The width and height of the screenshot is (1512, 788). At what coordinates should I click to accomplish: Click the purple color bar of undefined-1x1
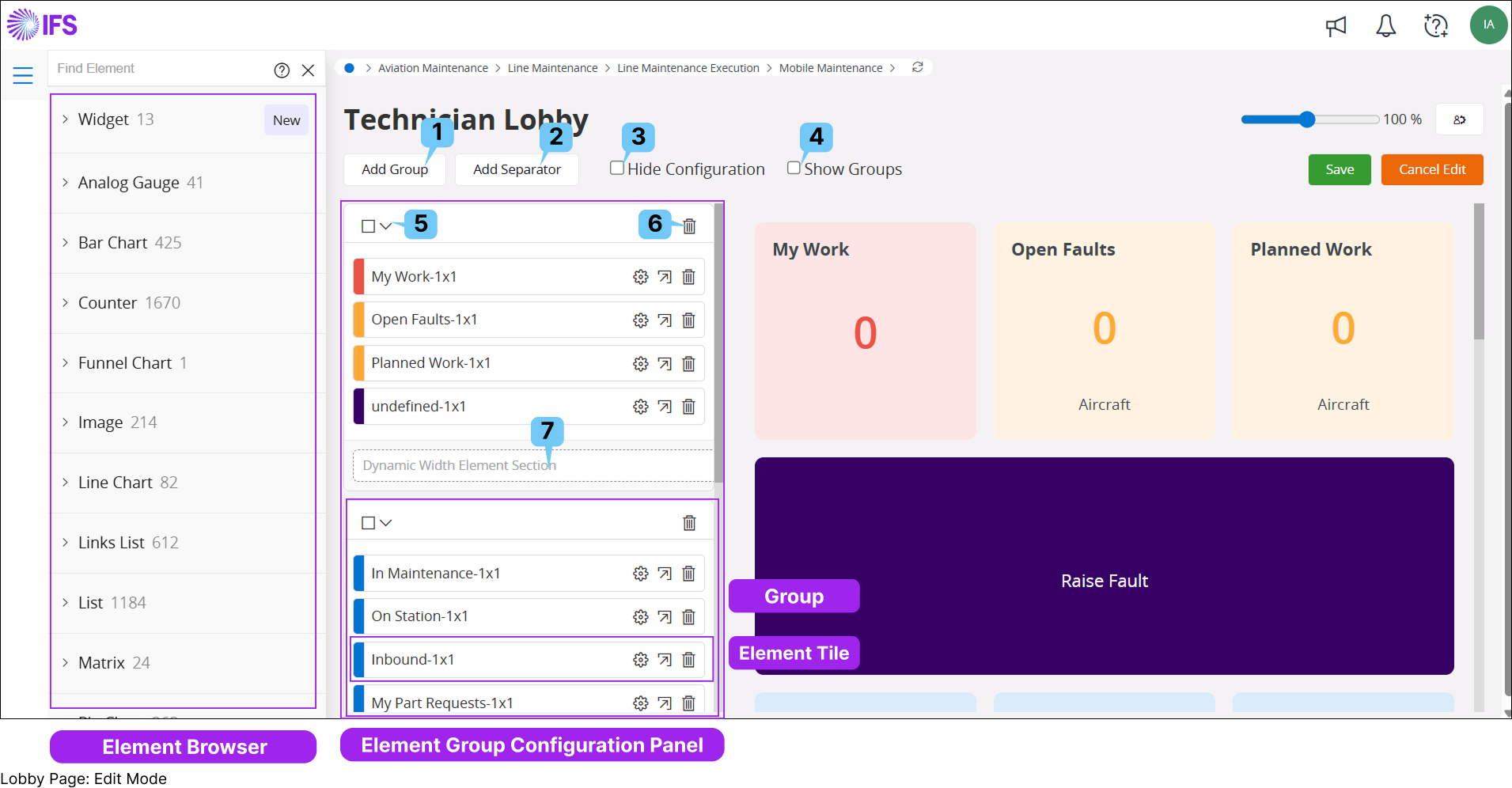coord(358,407)
